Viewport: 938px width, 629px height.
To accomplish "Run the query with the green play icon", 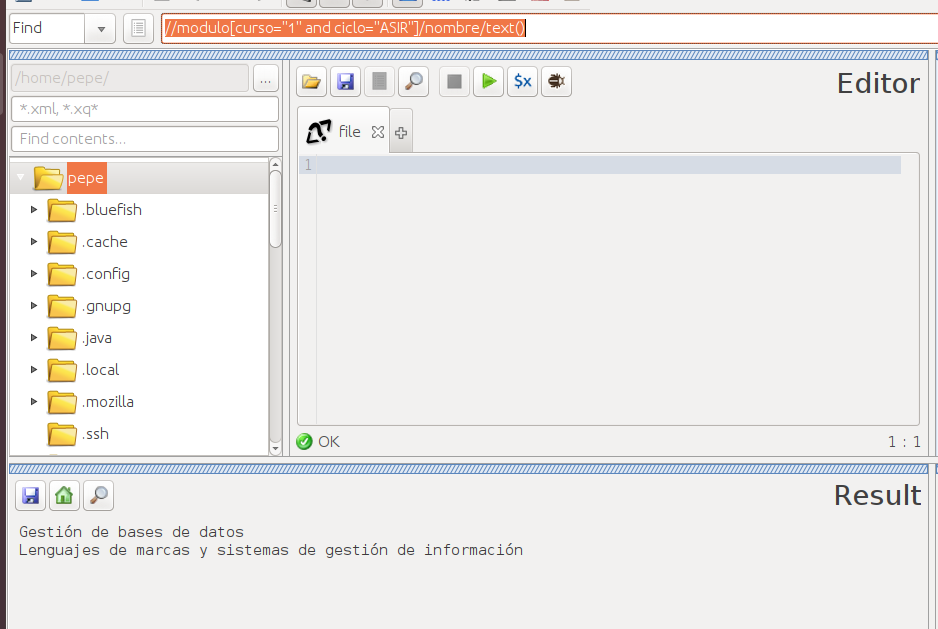I will [488, 81].
